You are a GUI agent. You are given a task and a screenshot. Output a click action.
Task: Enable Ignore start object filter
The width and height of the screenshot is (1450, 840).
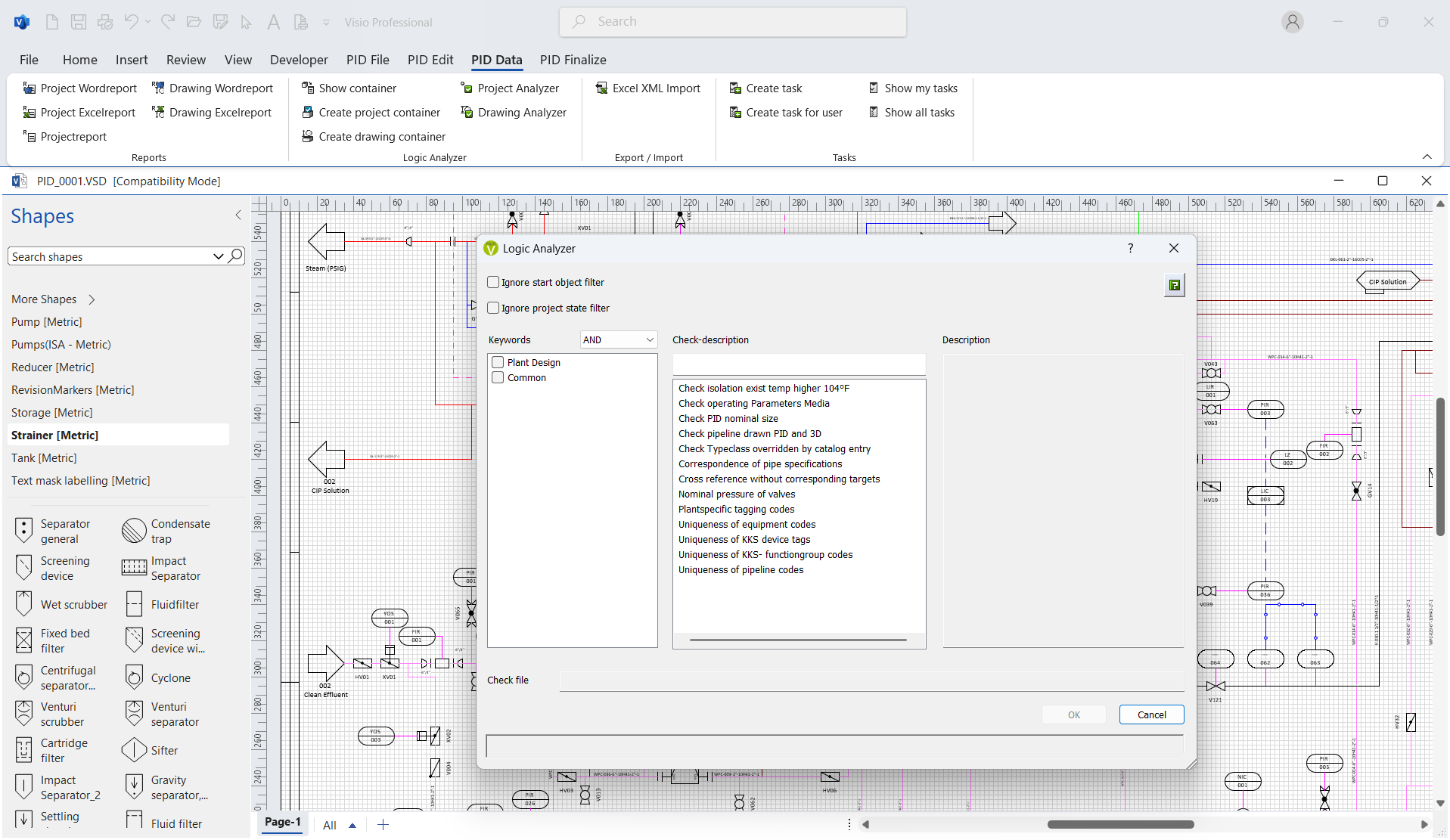click(493, 282)
